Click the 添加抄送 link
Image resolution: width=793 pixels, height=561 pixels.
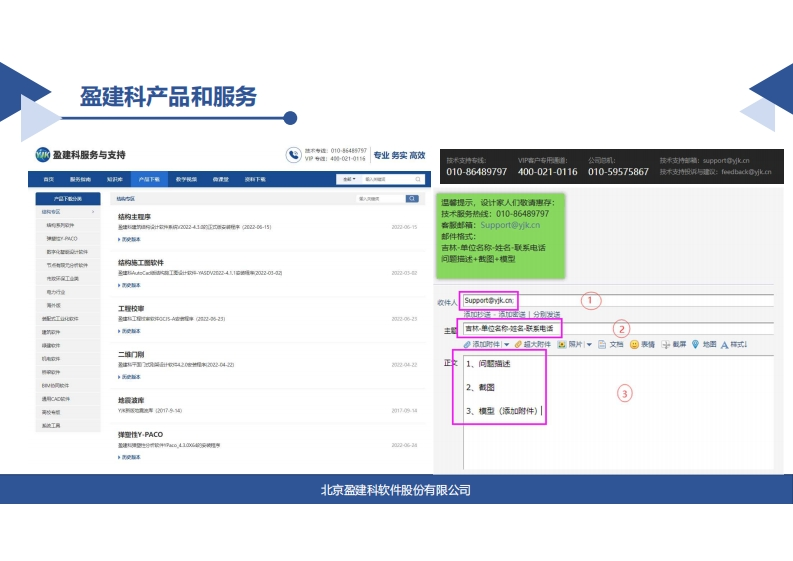tap(477, 314)
